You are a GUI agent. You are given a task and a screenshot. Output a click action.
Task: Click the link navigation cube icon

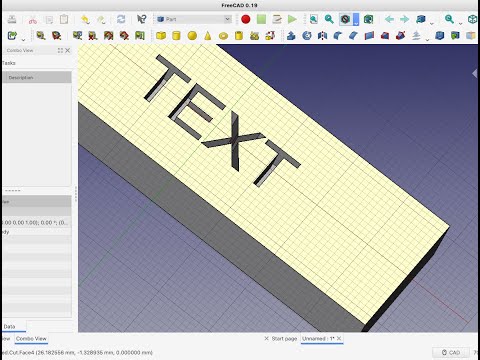421,19
